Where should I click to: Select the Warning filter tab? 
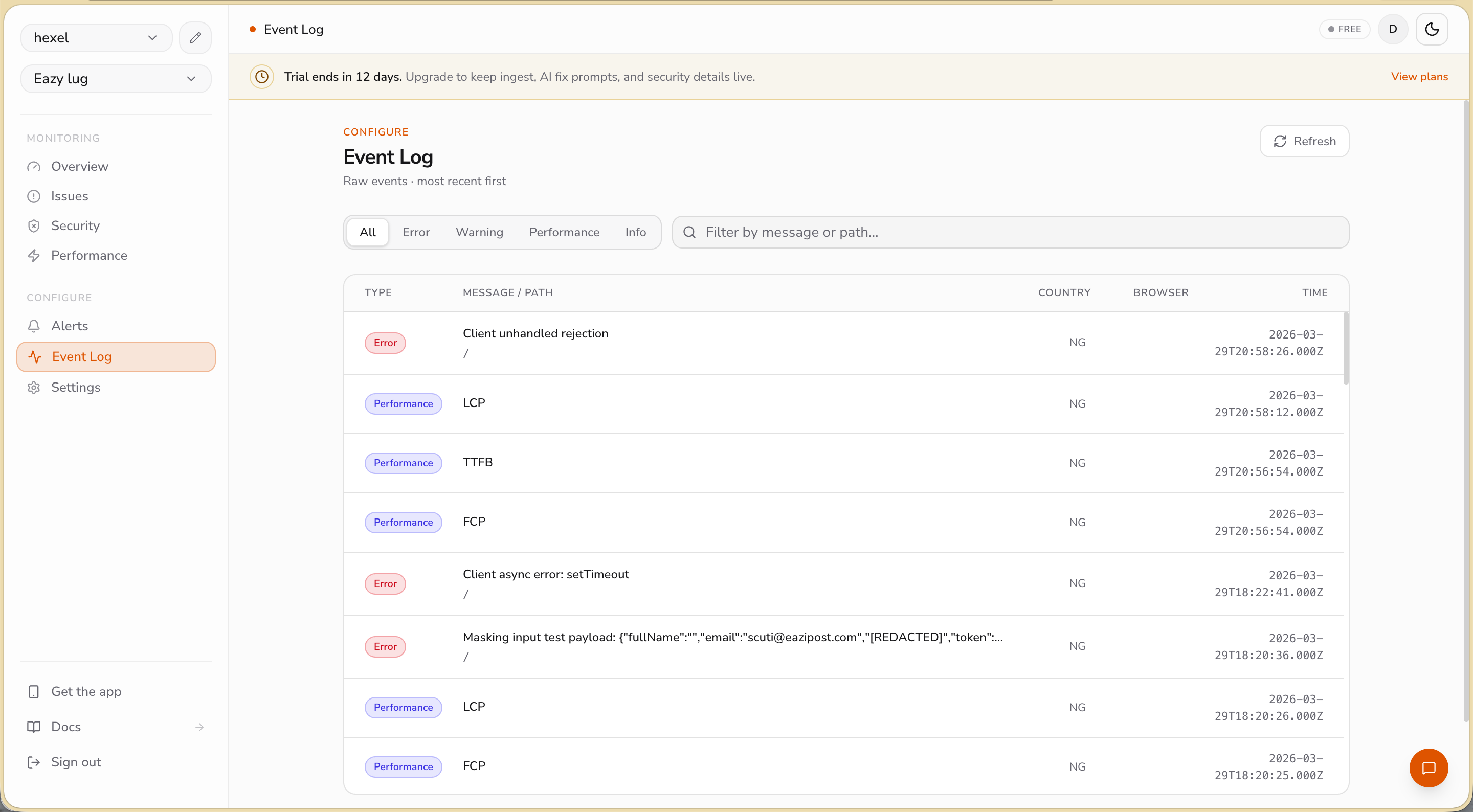[479, 232]
